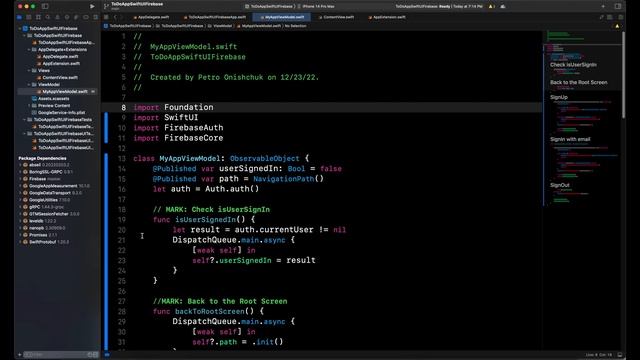Select iPhone 14 Pro Max run destination
Screen dimensions: 640x360
pos(316,7)
